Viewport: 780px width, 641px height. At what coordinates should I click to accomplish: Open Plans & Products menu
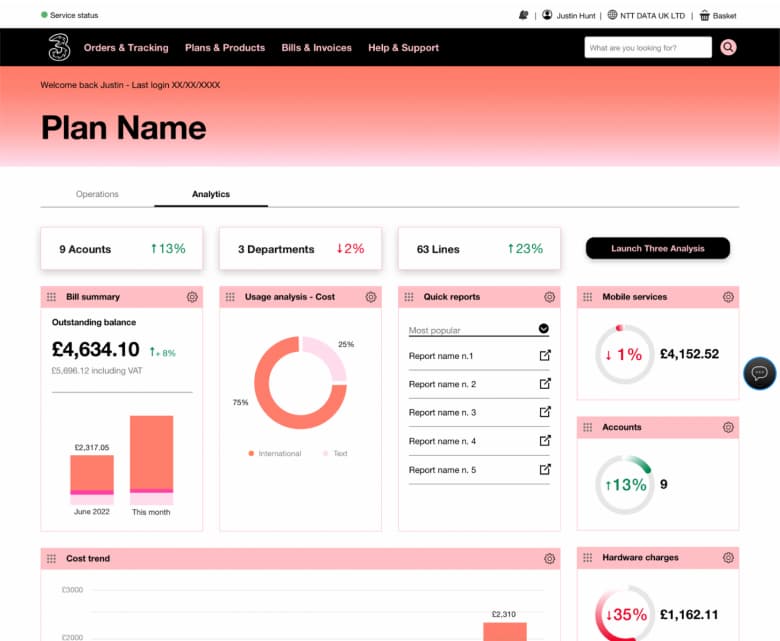[225, 48]
